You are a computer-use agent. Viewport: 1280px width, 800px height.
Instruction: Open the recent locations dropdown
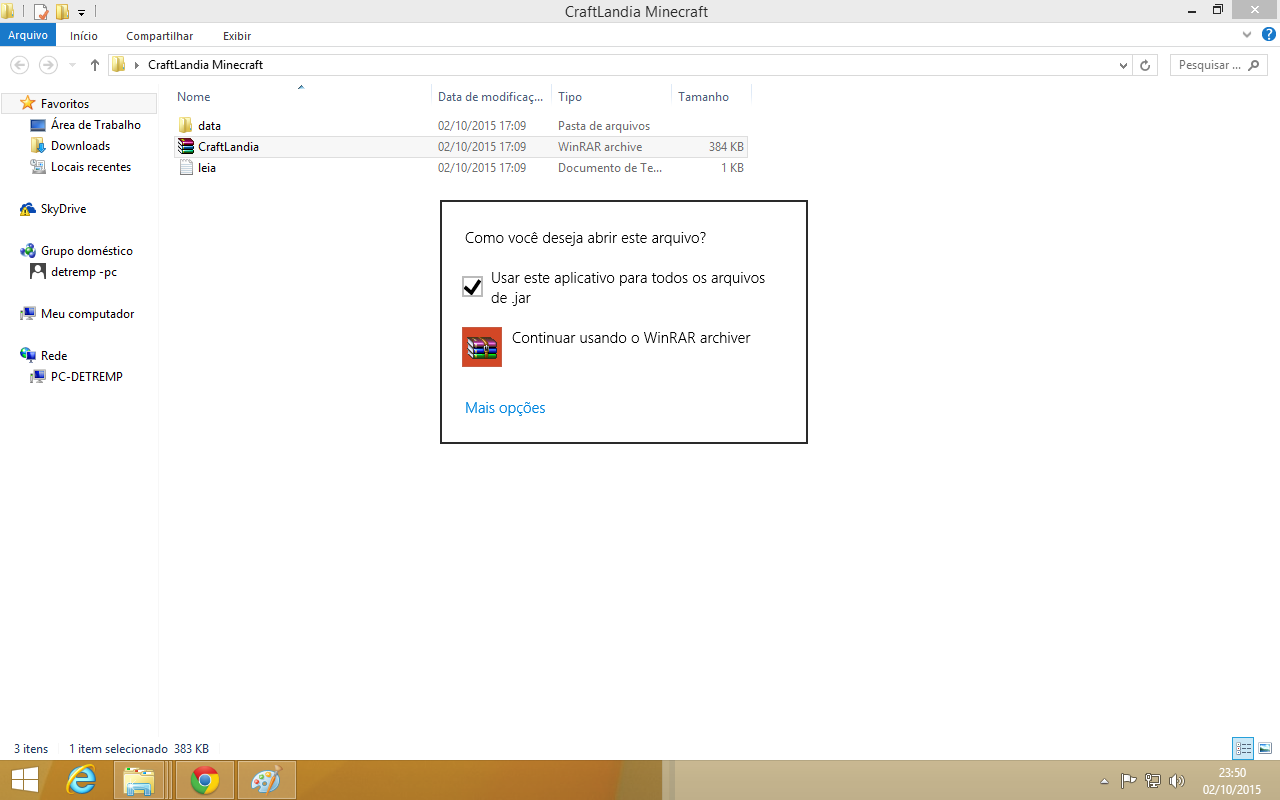pos(72,65)
